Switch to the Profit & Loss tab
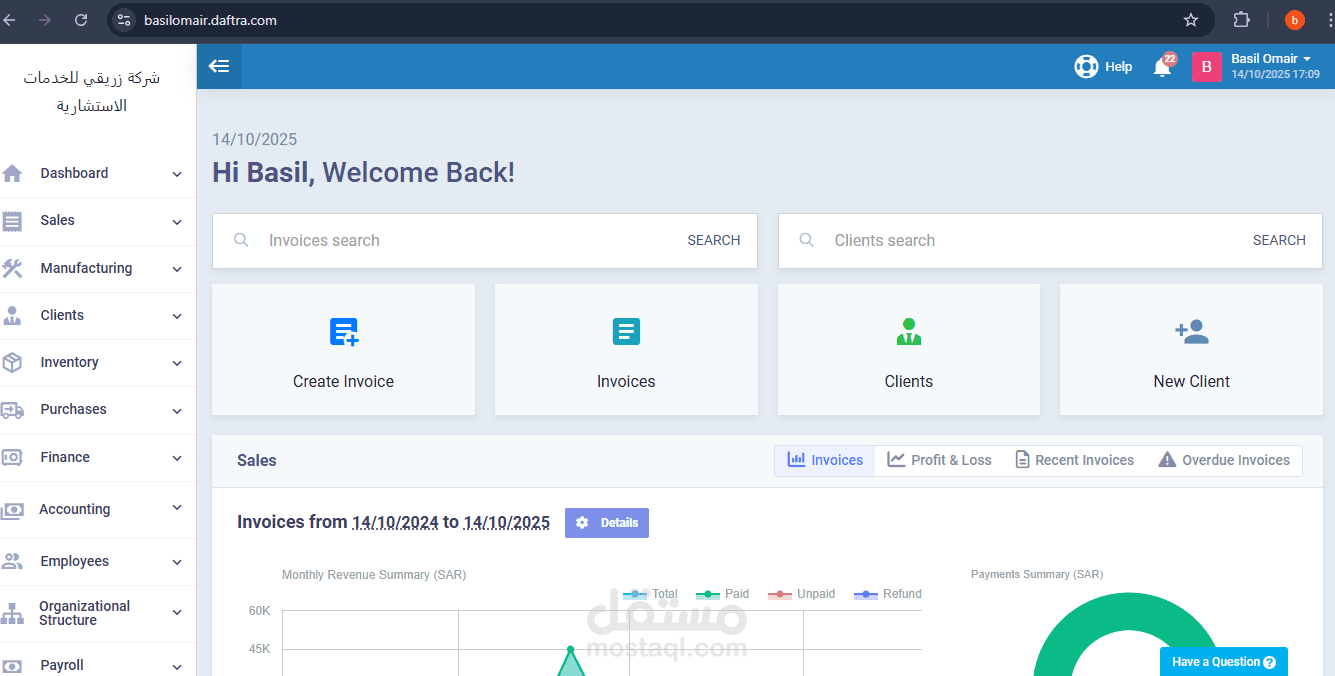Viewport: 1335px width, 676px height. pos(940,460)
